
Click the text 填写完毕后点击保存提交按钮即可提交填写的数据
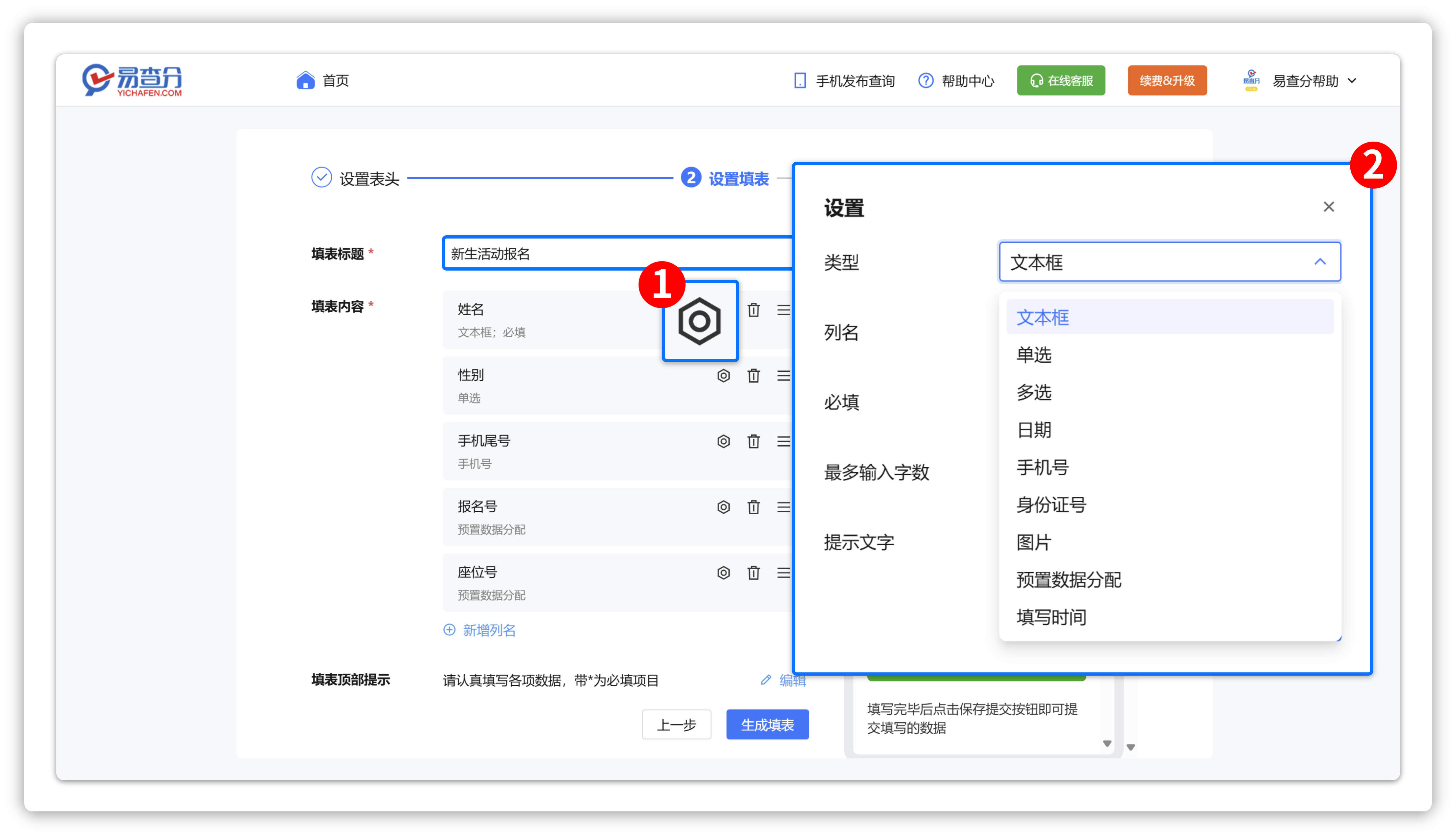click(972, 718)
